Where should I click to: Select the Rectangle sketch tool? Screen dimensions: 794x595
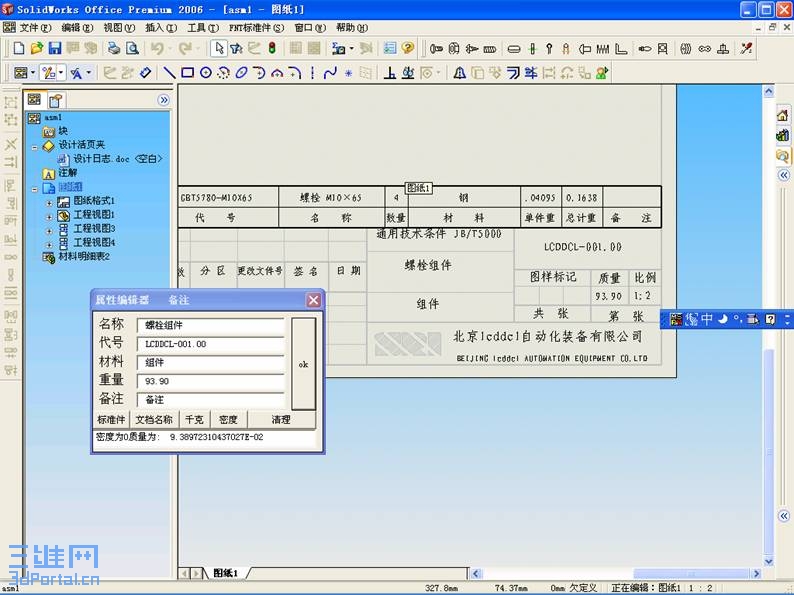click(187, 73)
